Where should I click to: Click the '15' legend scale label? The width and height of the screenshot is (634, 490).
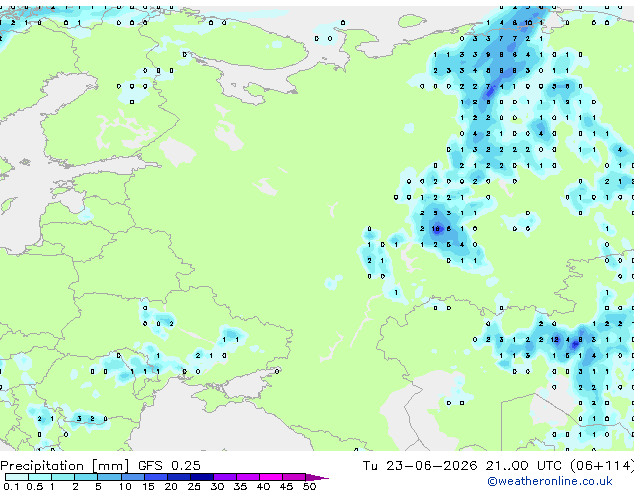(148, 486)
